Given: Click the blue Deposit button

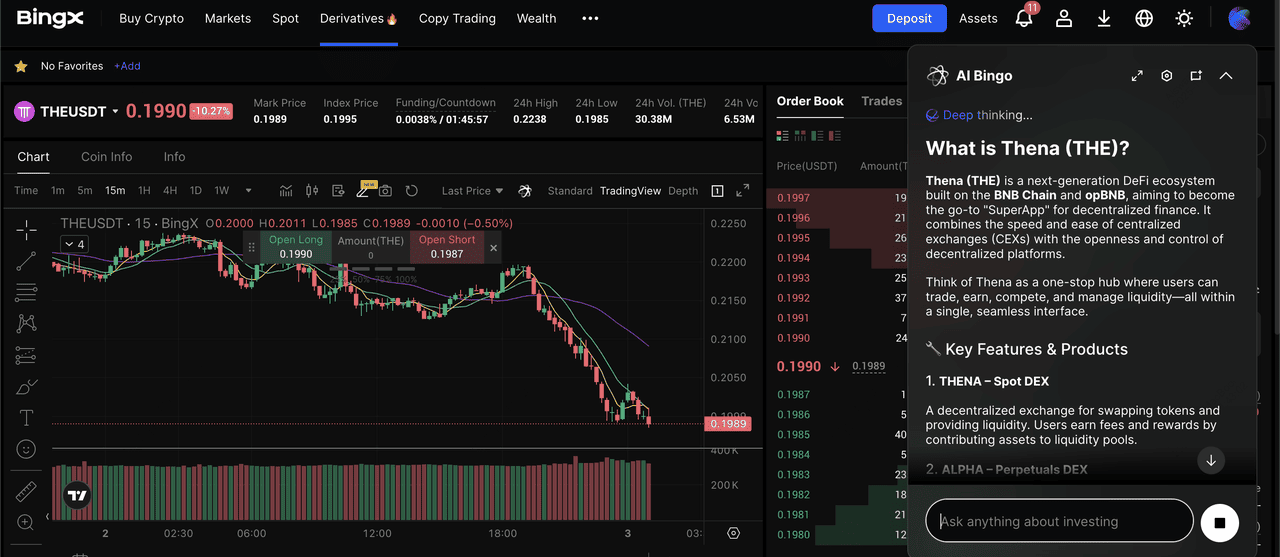Looking at the screenshot, I should pyautogui.click(x=909, y=18).
